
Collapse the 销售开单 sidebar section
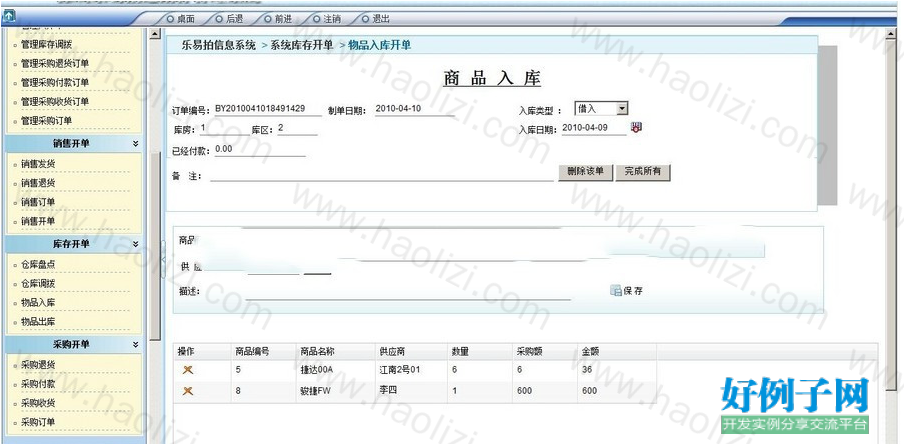(135, 144)
